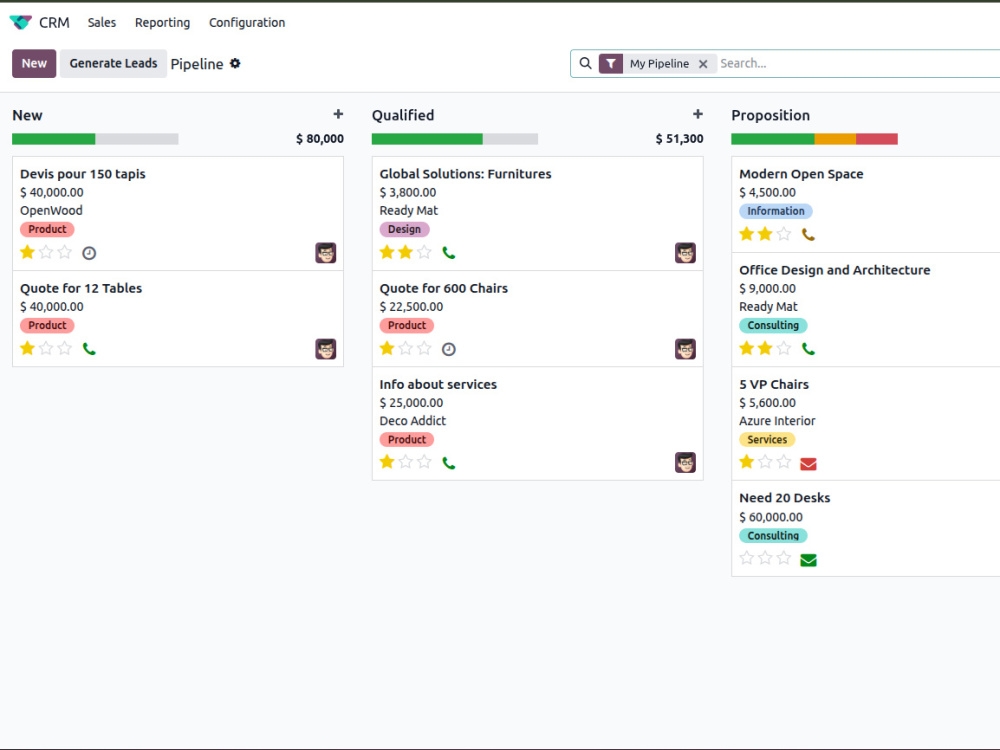
Task: Click the Product tag on Quote for 12 Tables
Action: pyautogui.click(x=47, y=325)
